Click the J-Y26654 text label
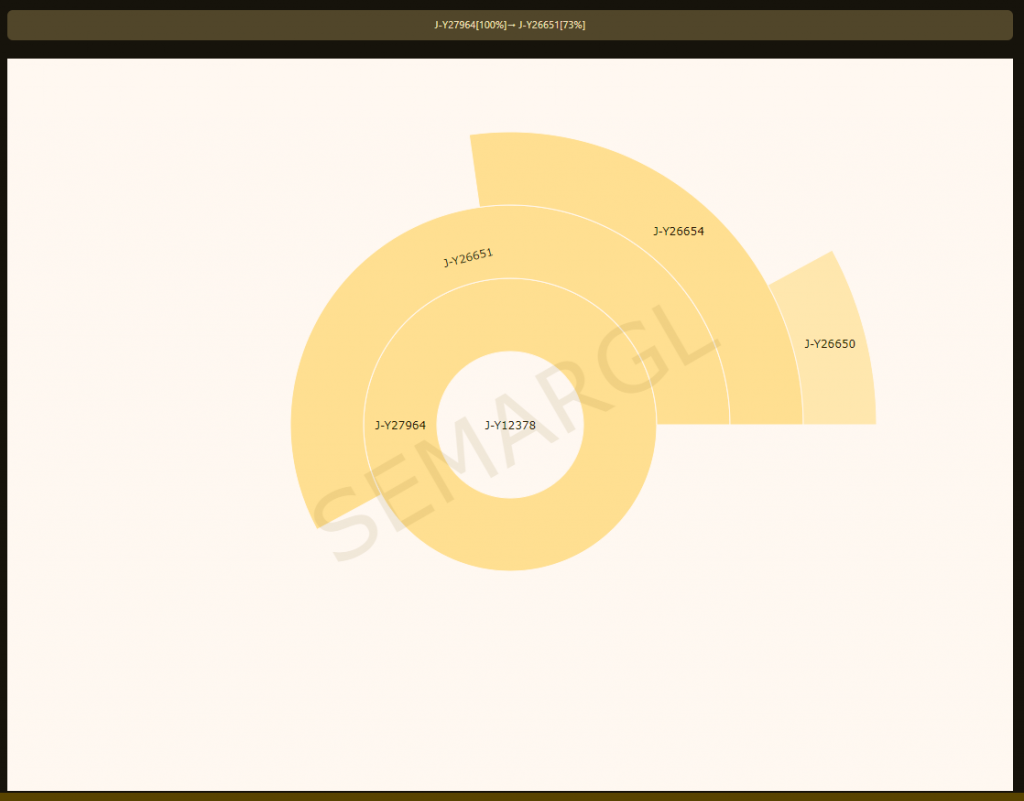This screenshot has width=1024, height=801. [678, 231]
